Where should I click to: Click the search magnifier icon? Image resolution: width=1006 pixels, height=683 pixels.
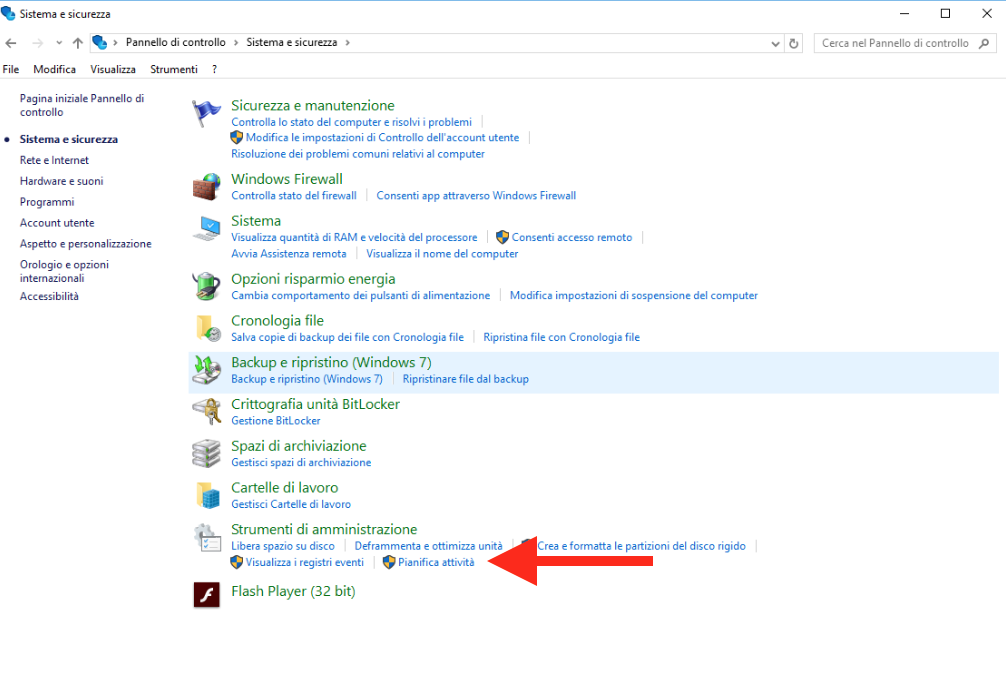pos(984,43)
